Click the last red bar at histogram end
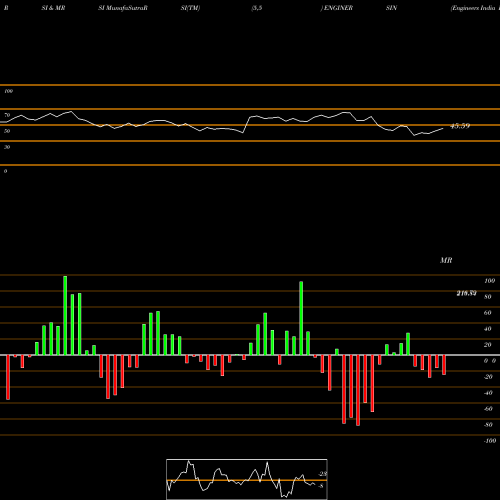 pyautogui.click(x=444, y=365)
